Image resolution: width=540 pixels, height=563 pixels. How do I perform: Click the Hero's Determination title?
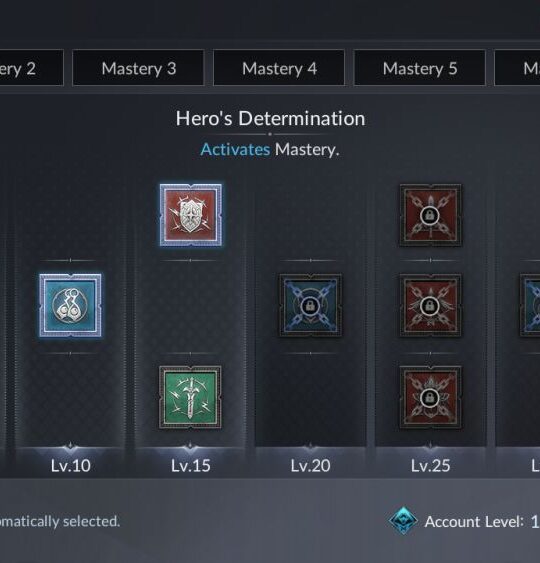coord(270,118)
